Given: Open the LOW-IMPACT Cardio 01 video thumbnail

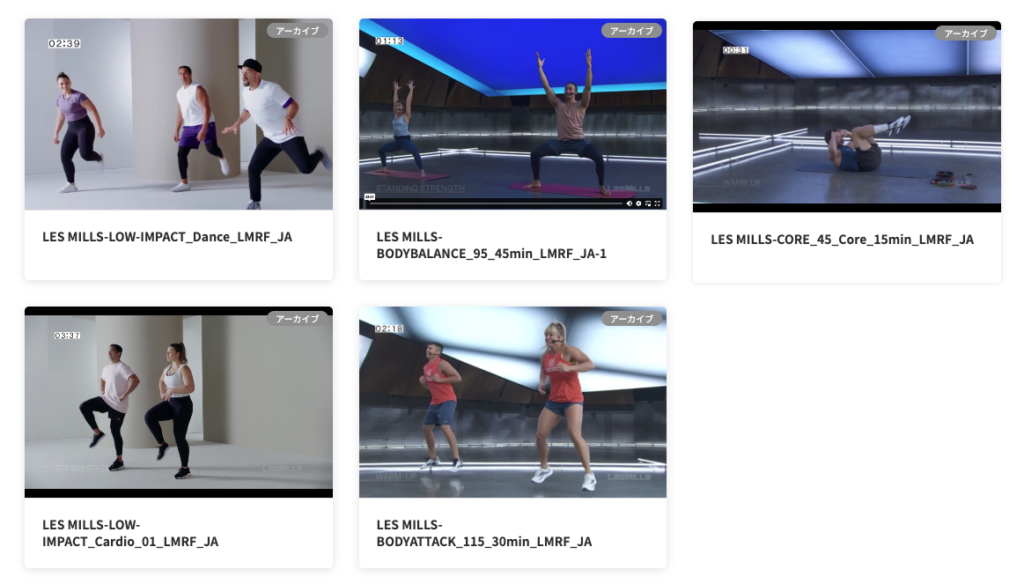Looking at the screenshot, I should tap(179, 402).
